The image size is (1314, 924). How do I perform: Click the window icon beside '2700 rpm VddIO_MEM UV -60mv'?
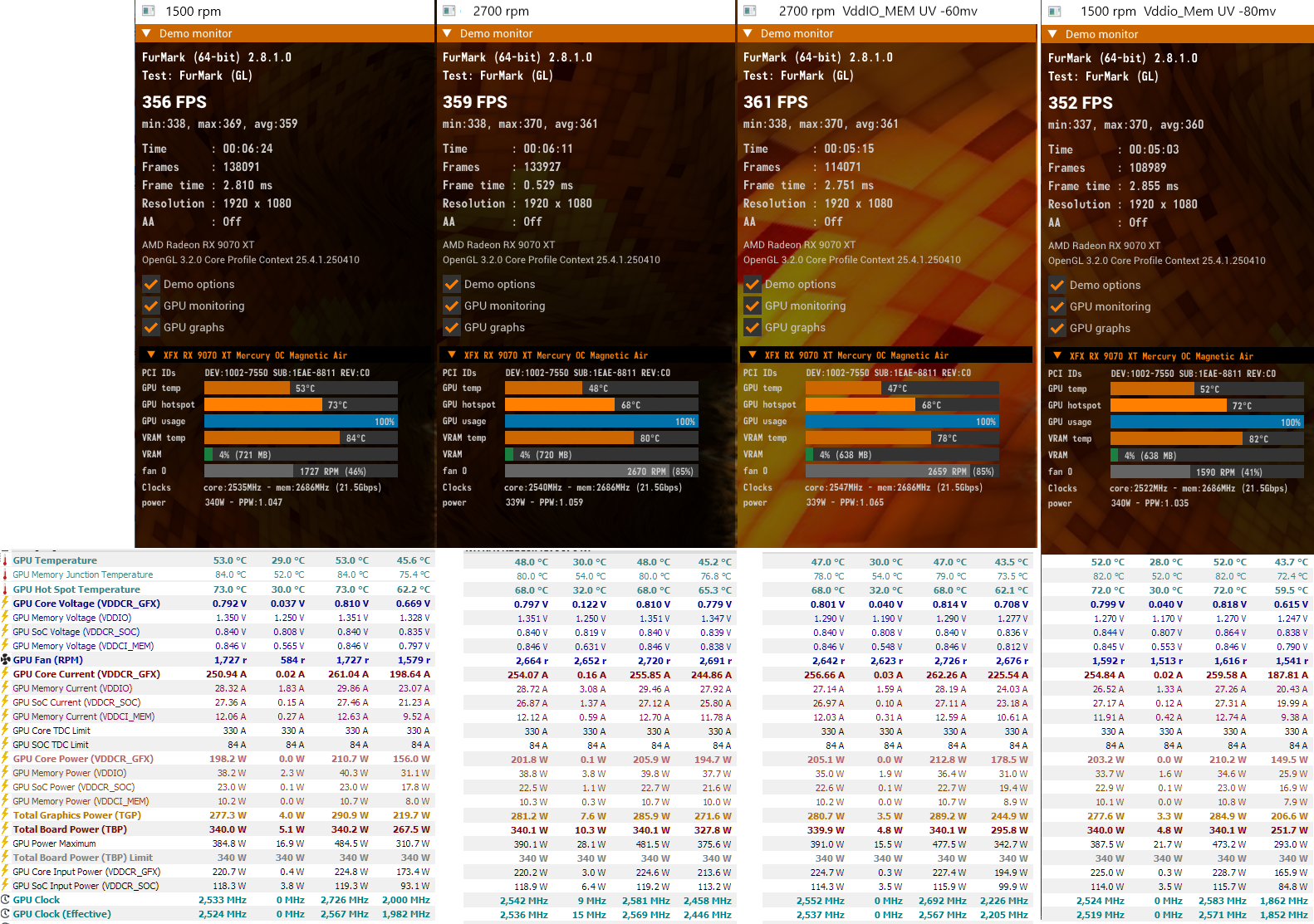(x=750, y=11)
